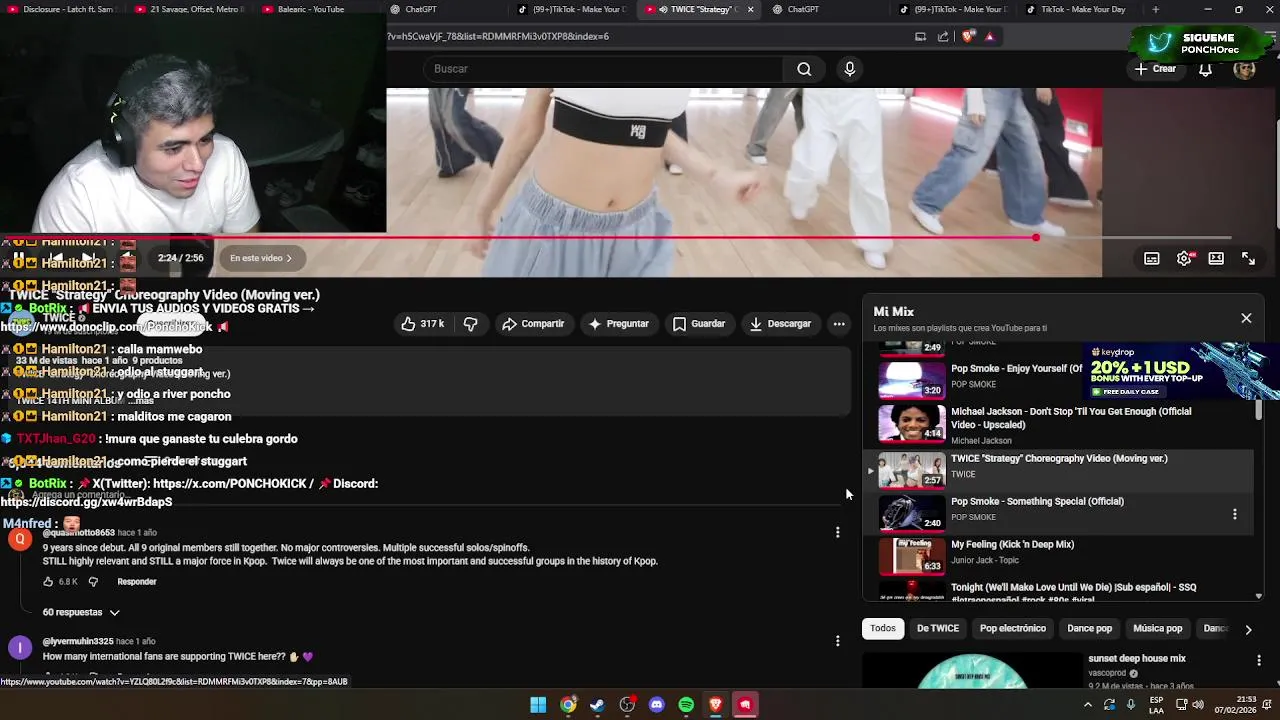This screenshot has height=720, width=1280.
Task: Click the Crear create button
Action: point(1155,69)
